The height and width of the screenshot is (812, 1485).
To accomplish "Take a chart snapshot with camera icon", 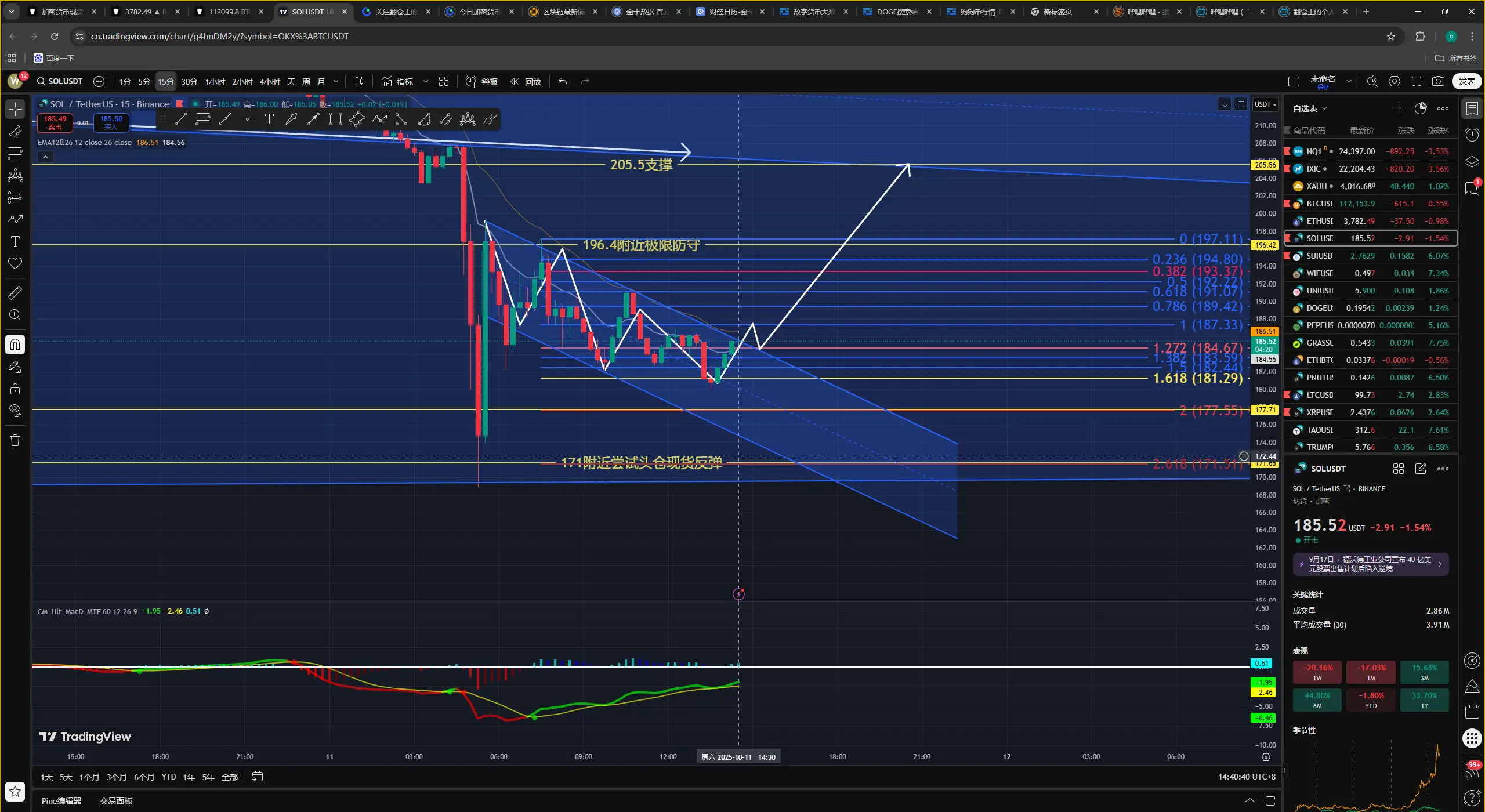I will pyautogui.click(x=1438, y=82).
